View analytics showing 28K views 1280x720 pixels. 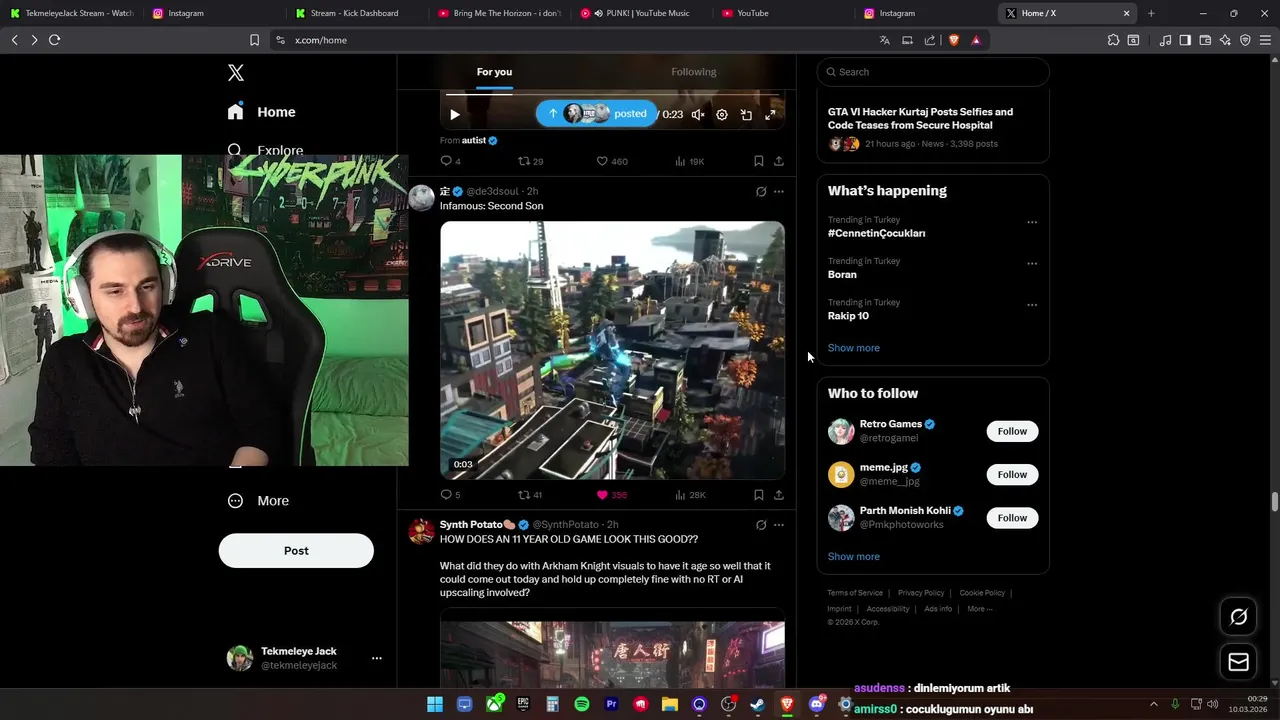690,495
